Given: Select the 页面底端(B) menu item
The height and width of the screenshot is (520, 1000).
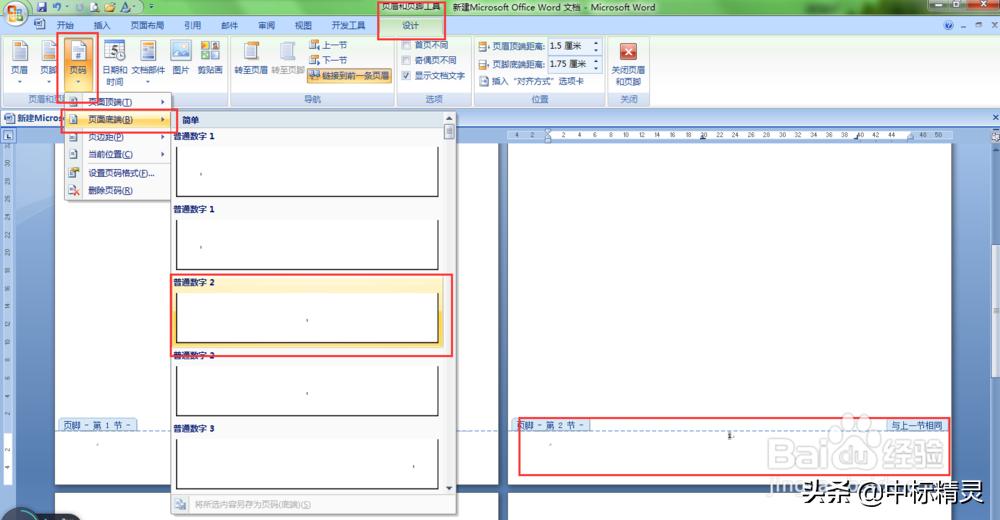Looking at the screenshot, I should tap(118, 119).
